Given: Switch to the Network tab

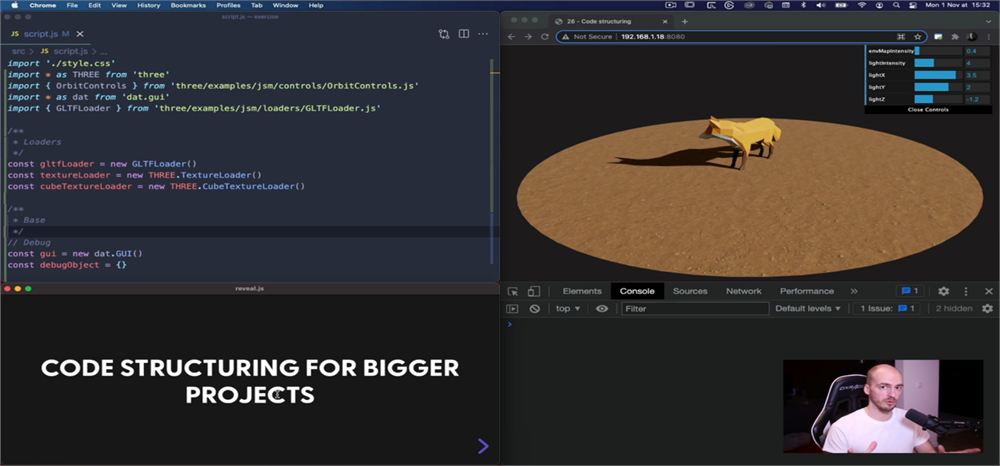Looking at the screenshot, I should (x=744, y=291).
